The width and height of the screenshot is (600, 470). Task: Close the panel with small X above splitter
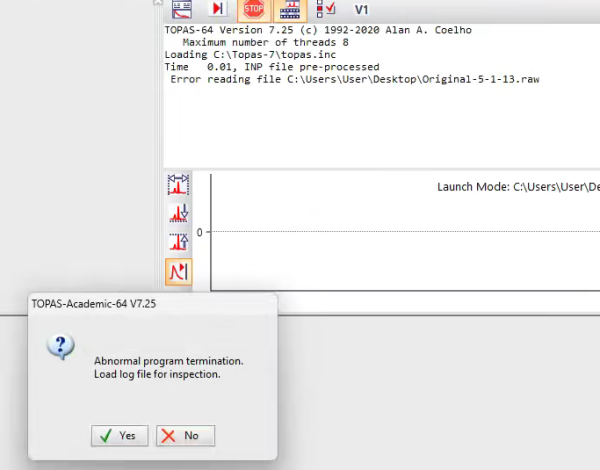[158, 2]
